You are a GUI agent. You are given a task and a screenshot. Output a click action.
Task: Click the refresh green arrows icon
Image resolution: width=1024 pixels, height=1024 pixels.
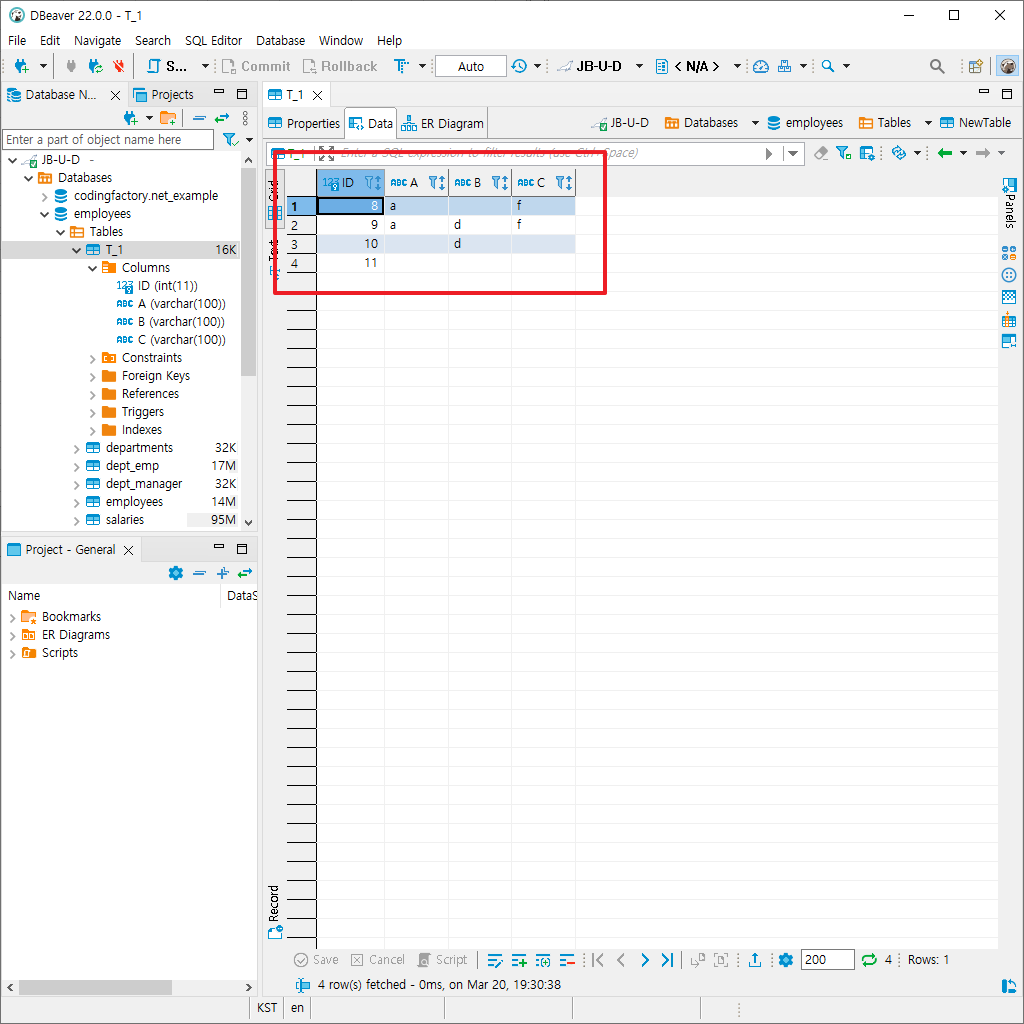pos(869,960)
